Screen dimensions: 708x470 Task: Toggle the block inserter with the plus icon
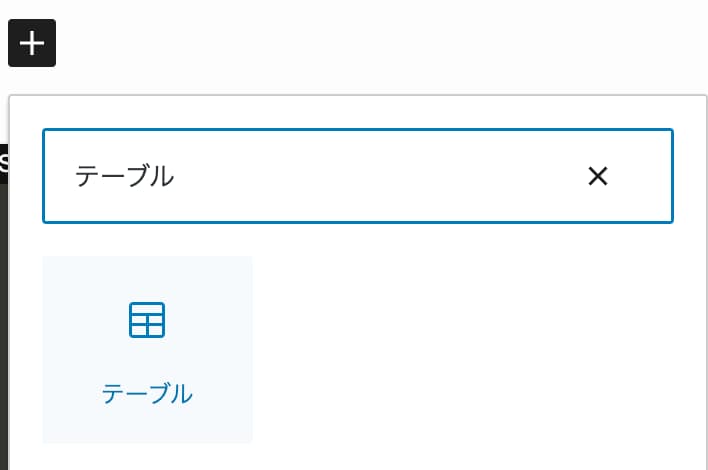32,43
